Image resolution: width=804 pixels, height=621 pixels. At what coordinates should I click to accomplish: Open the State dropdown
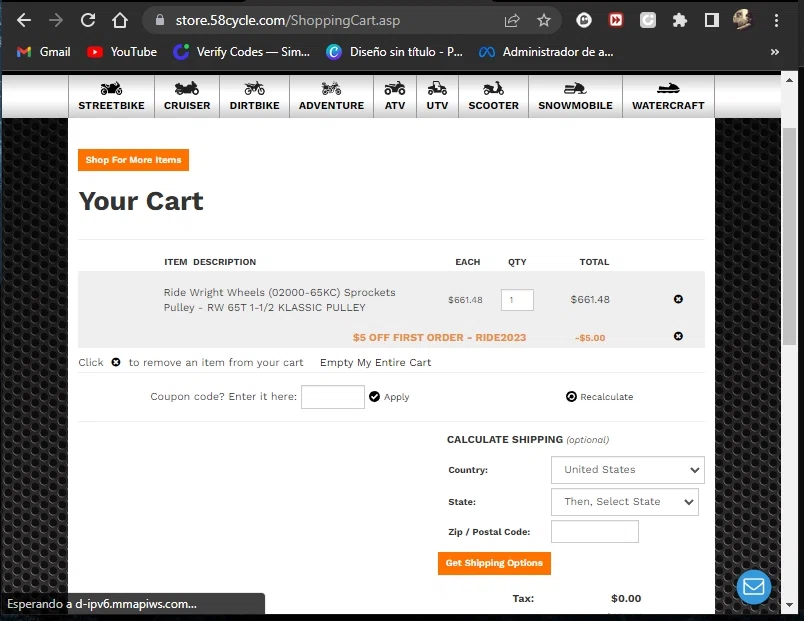coord(625,502)
